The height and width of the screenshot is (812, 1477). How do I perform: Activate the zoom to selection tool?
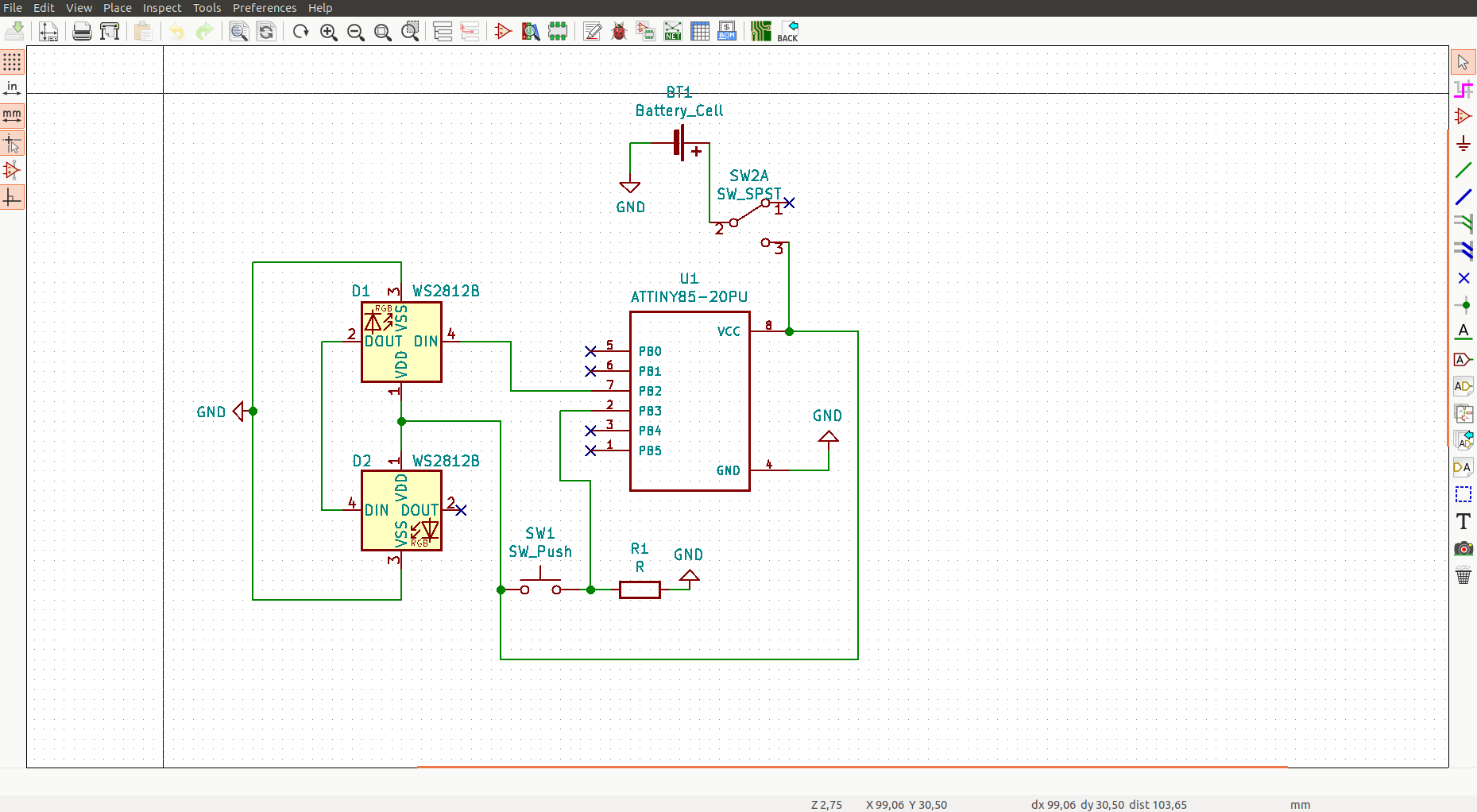(410, 31)
